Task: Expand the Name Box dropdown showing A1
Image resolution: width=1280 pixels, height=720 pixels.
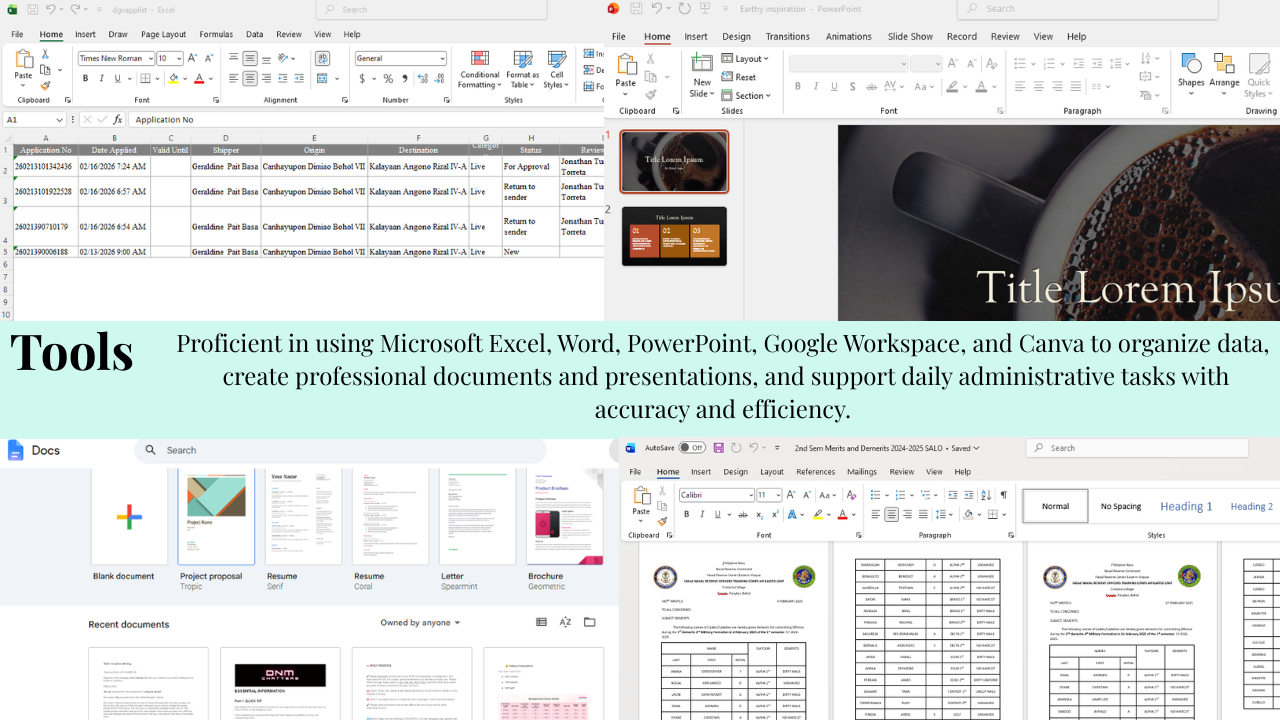Action: tap(60, 120)
